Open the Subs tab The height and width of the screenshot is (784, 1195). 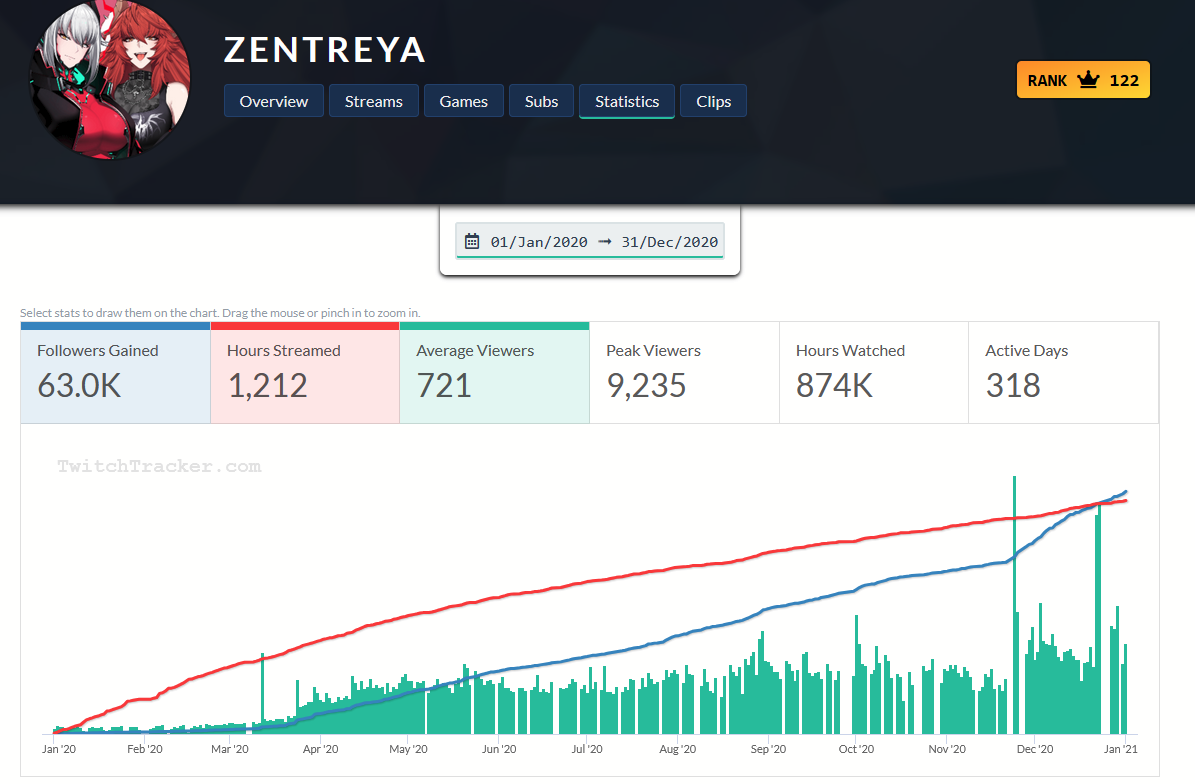click(x=541, y=101)
